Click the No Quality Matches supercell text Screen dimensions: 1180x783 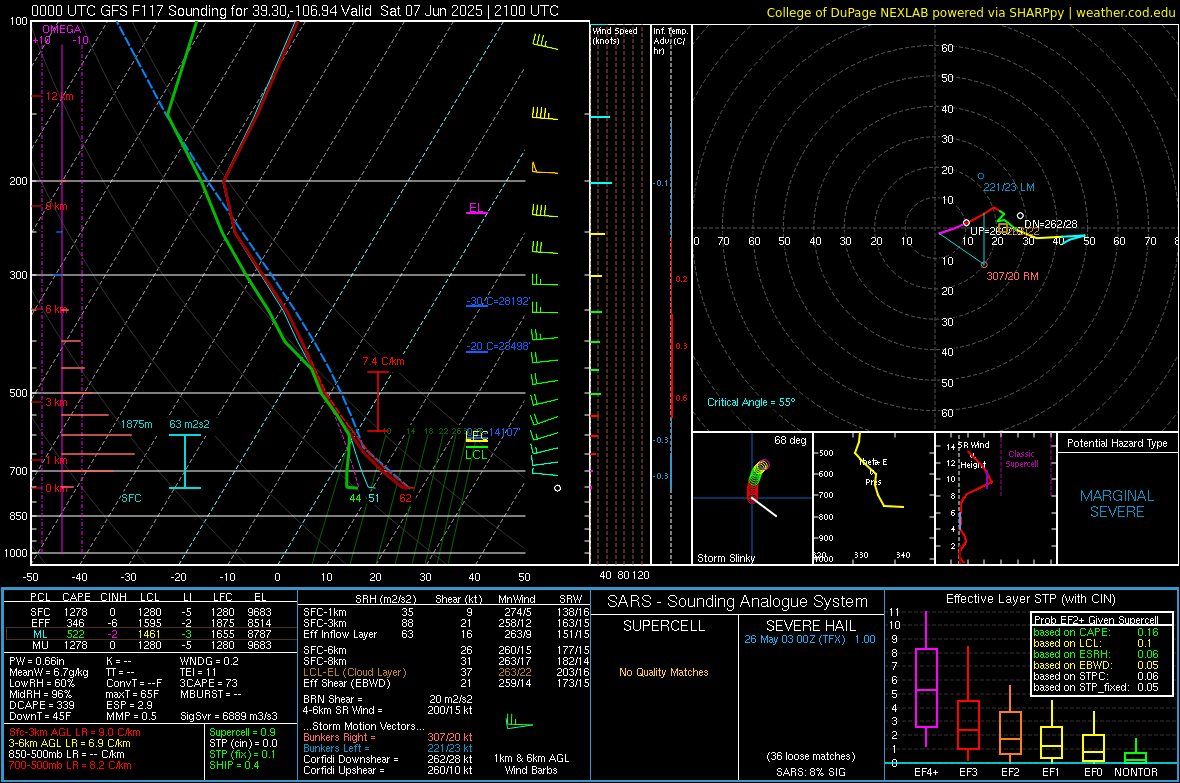click(663, 672)
